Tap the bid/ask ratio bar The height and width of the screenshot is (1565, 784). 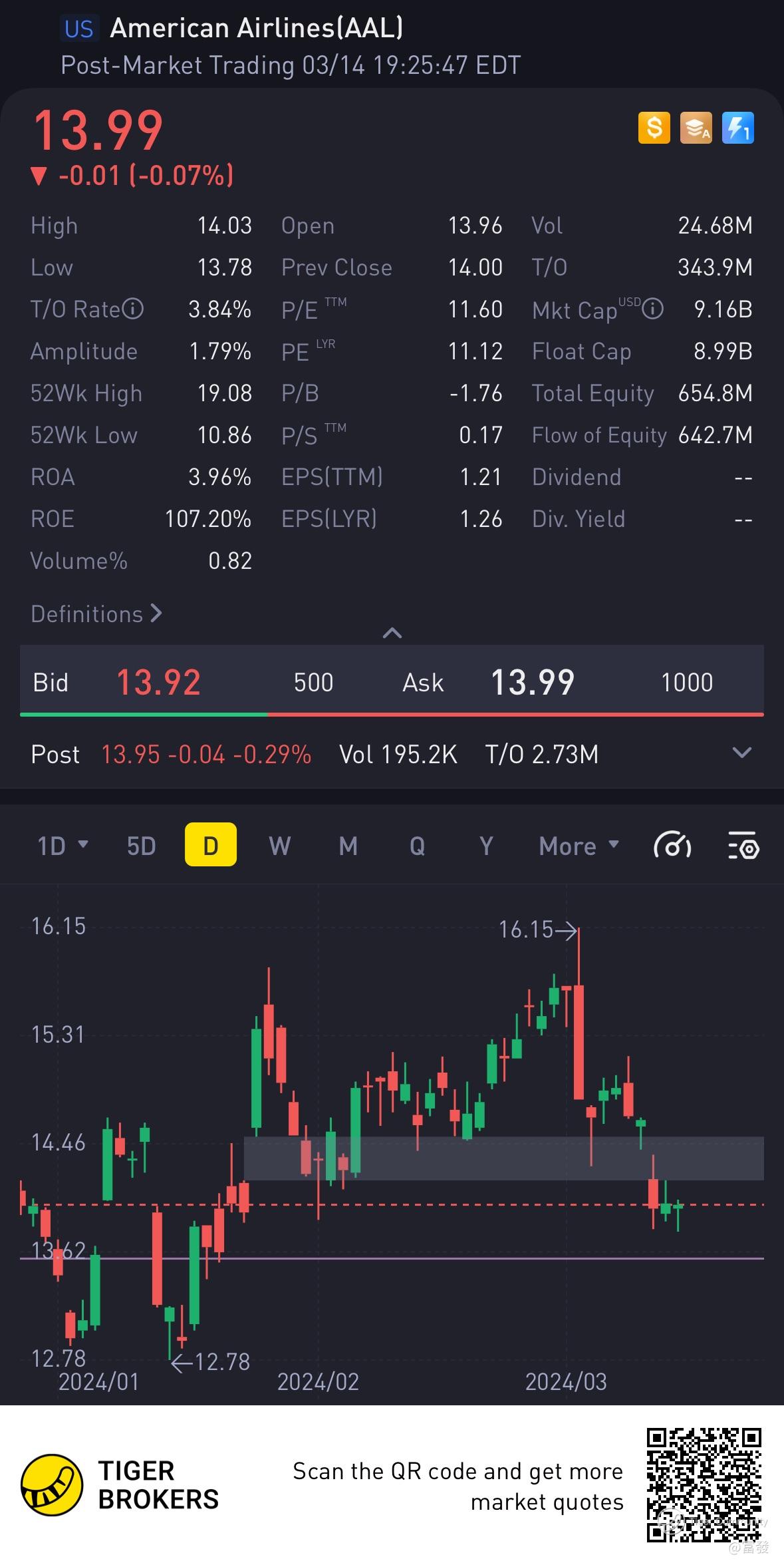(x=392, y=715)
